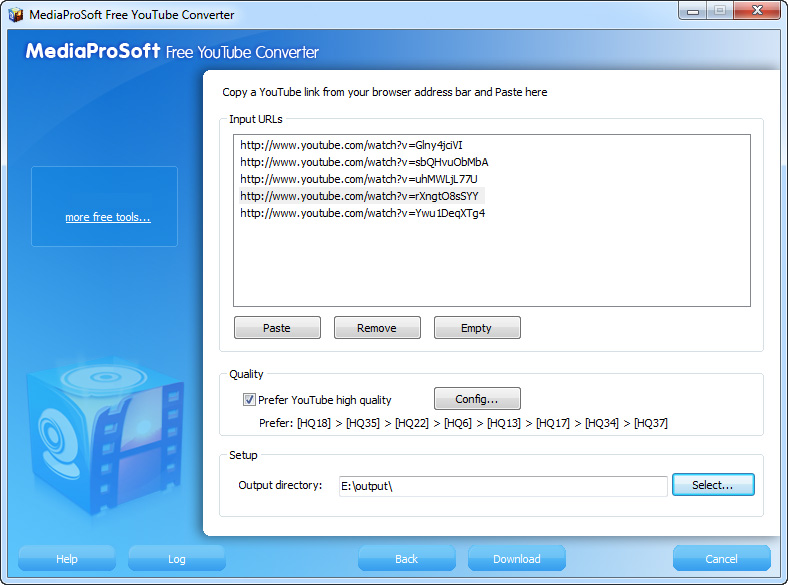This screenshot has width=788, height=585.
Task: Close the Free YouTube Converter window
Action: (x=758, y=11)
